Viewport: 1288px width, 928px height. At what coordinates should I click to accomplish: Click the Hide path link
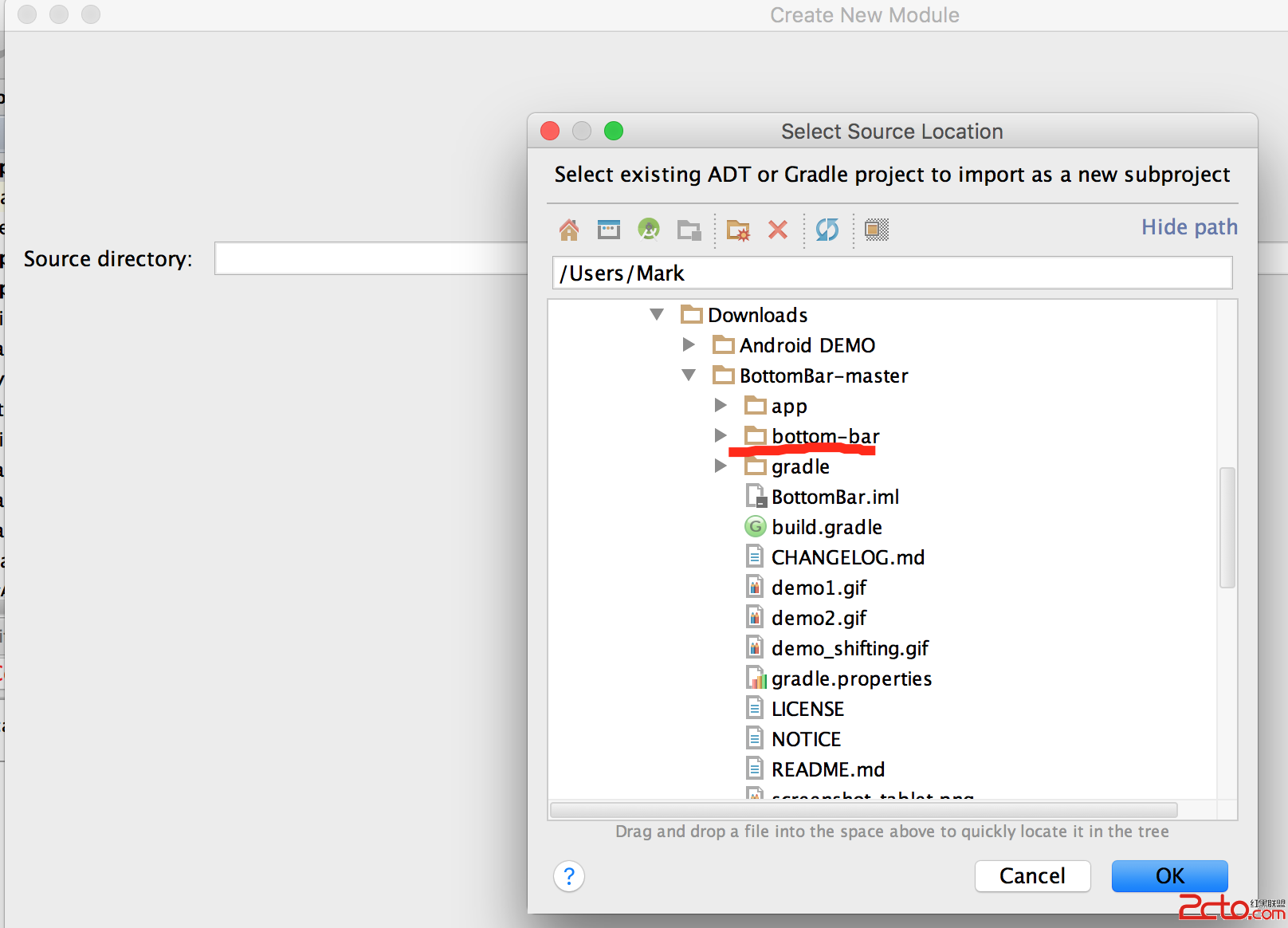point(1189,227)
